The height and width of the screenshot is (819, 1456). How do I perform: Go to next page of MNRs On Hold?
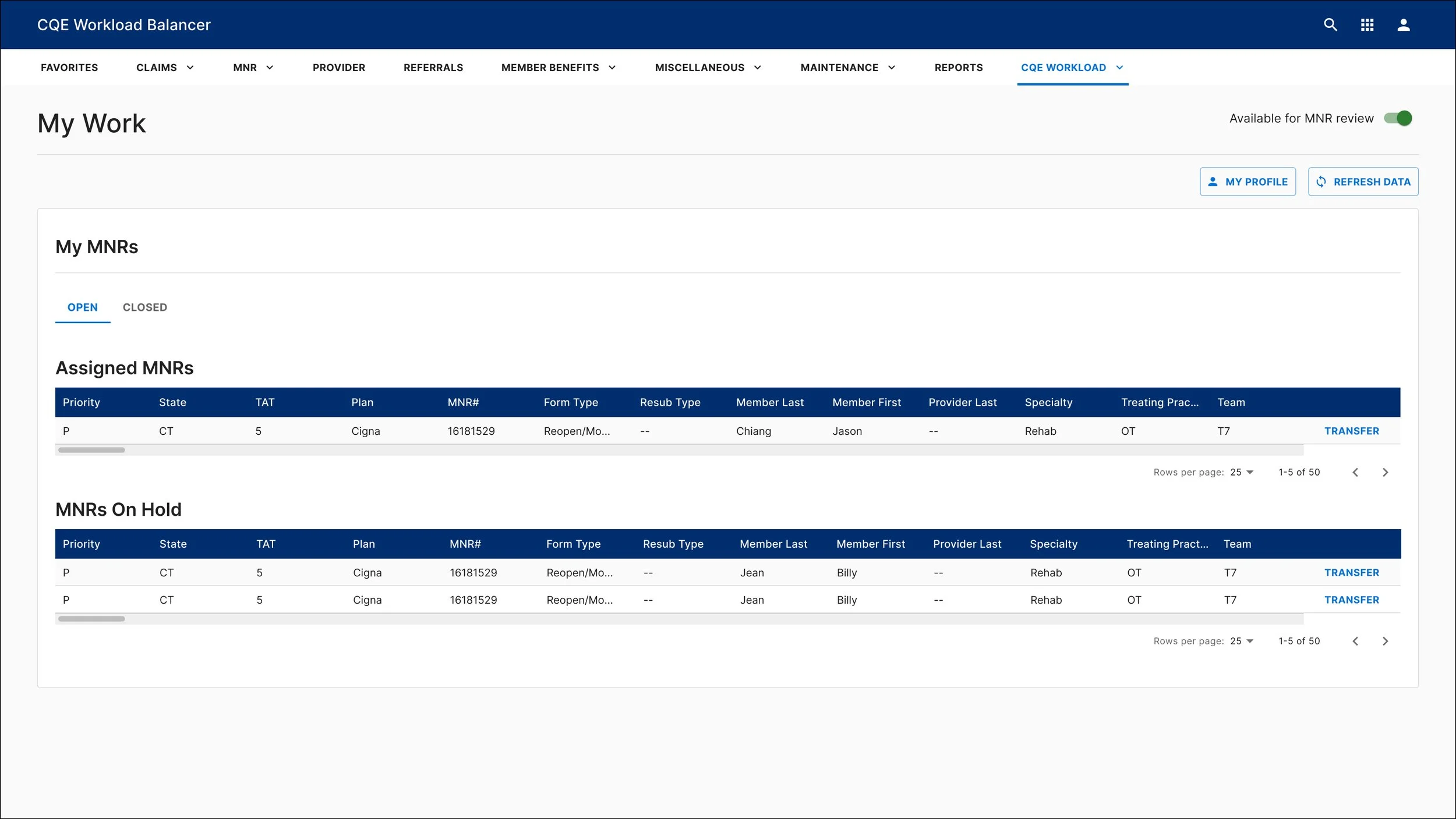[x=1386, y=641]
